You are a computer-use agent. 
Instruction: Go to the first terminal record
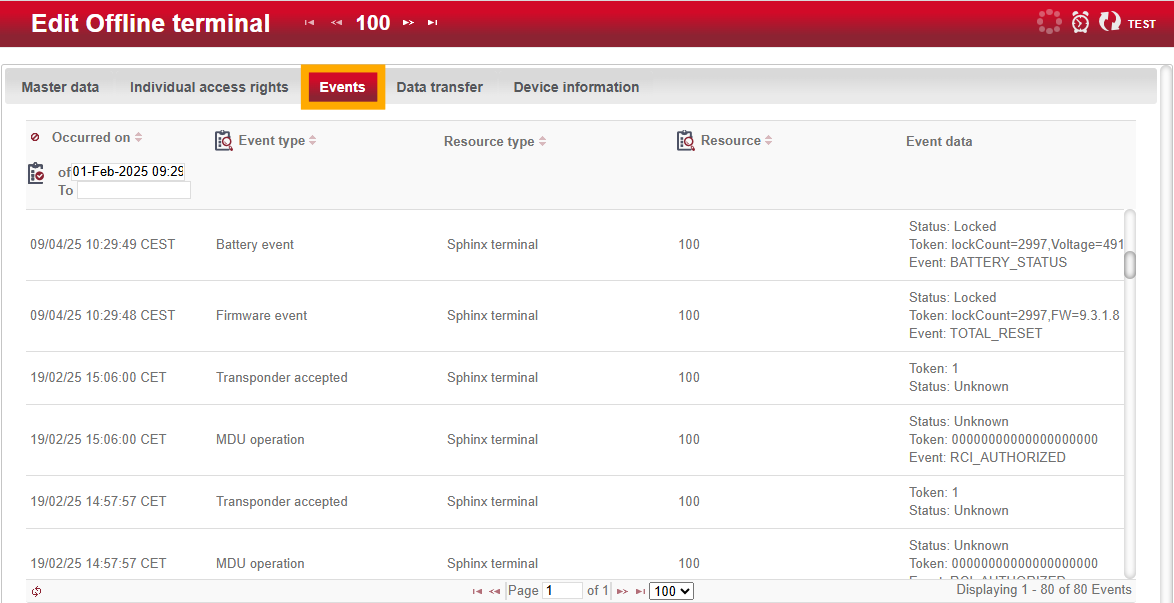point(310,23)
